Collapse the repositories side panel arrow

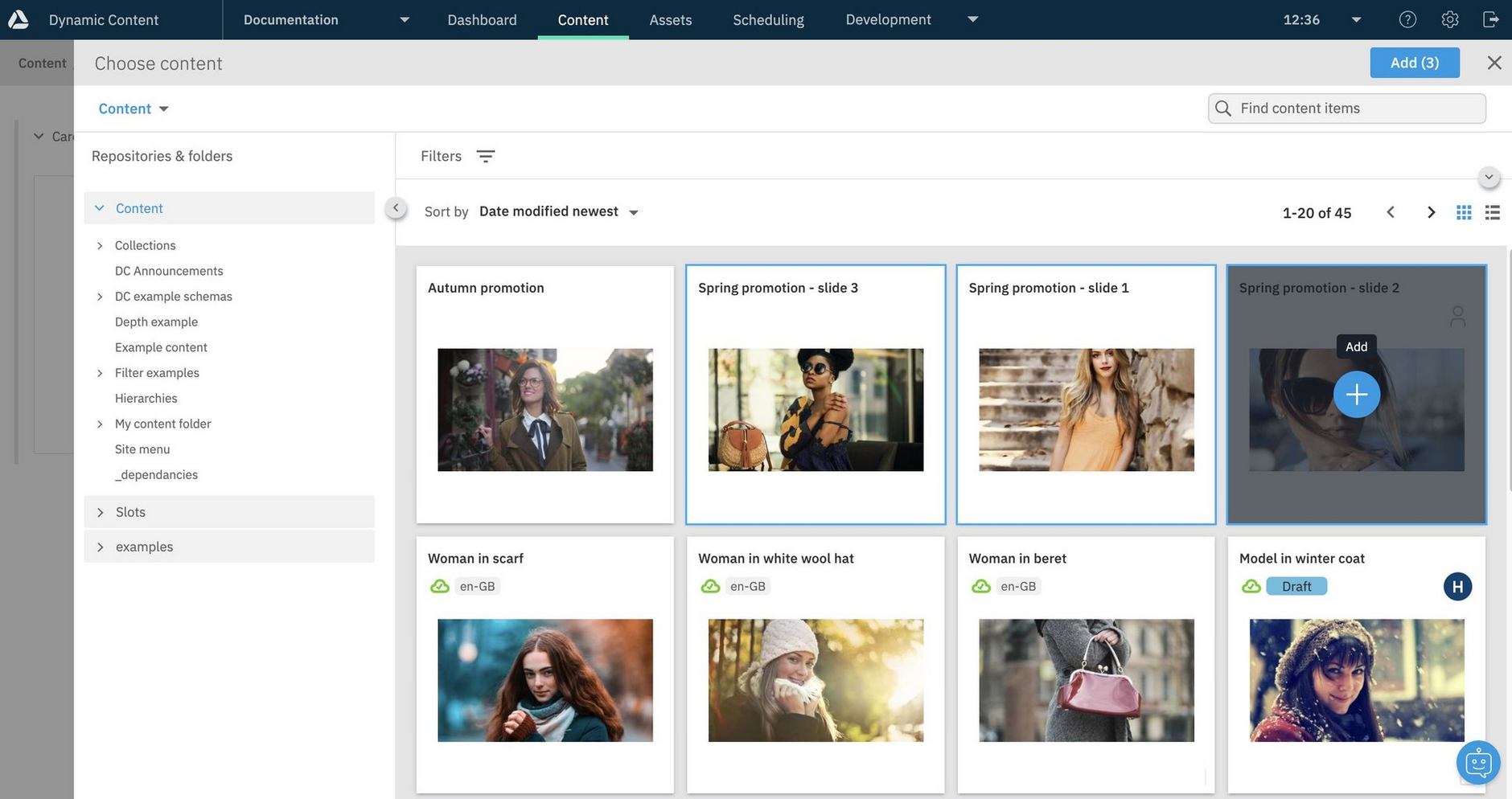(x=396, y=208)
